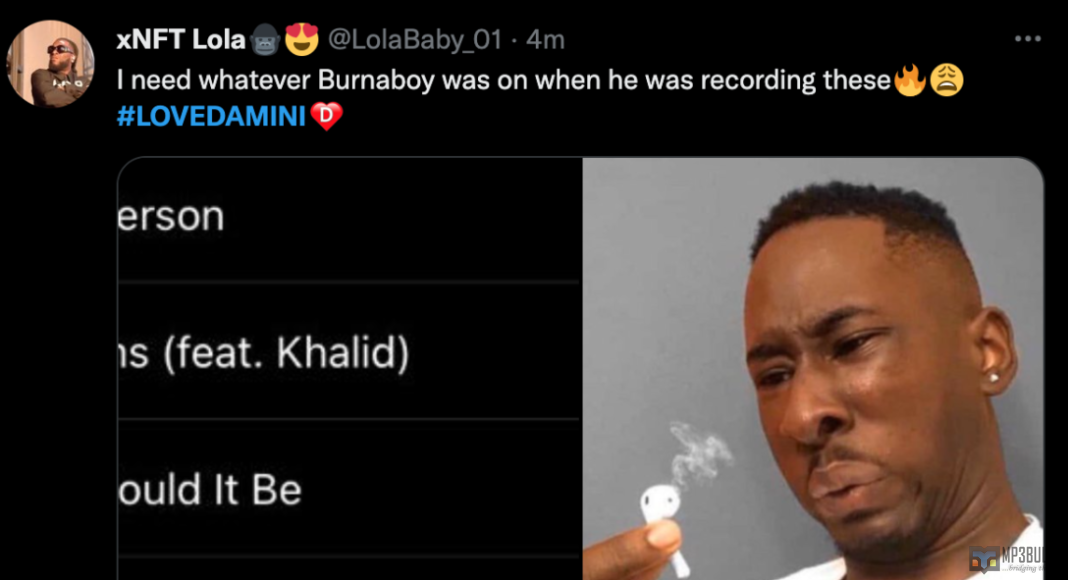Click the gorilla emoji beside the display name
The image size is (1068, 580).
coord(263,40)
